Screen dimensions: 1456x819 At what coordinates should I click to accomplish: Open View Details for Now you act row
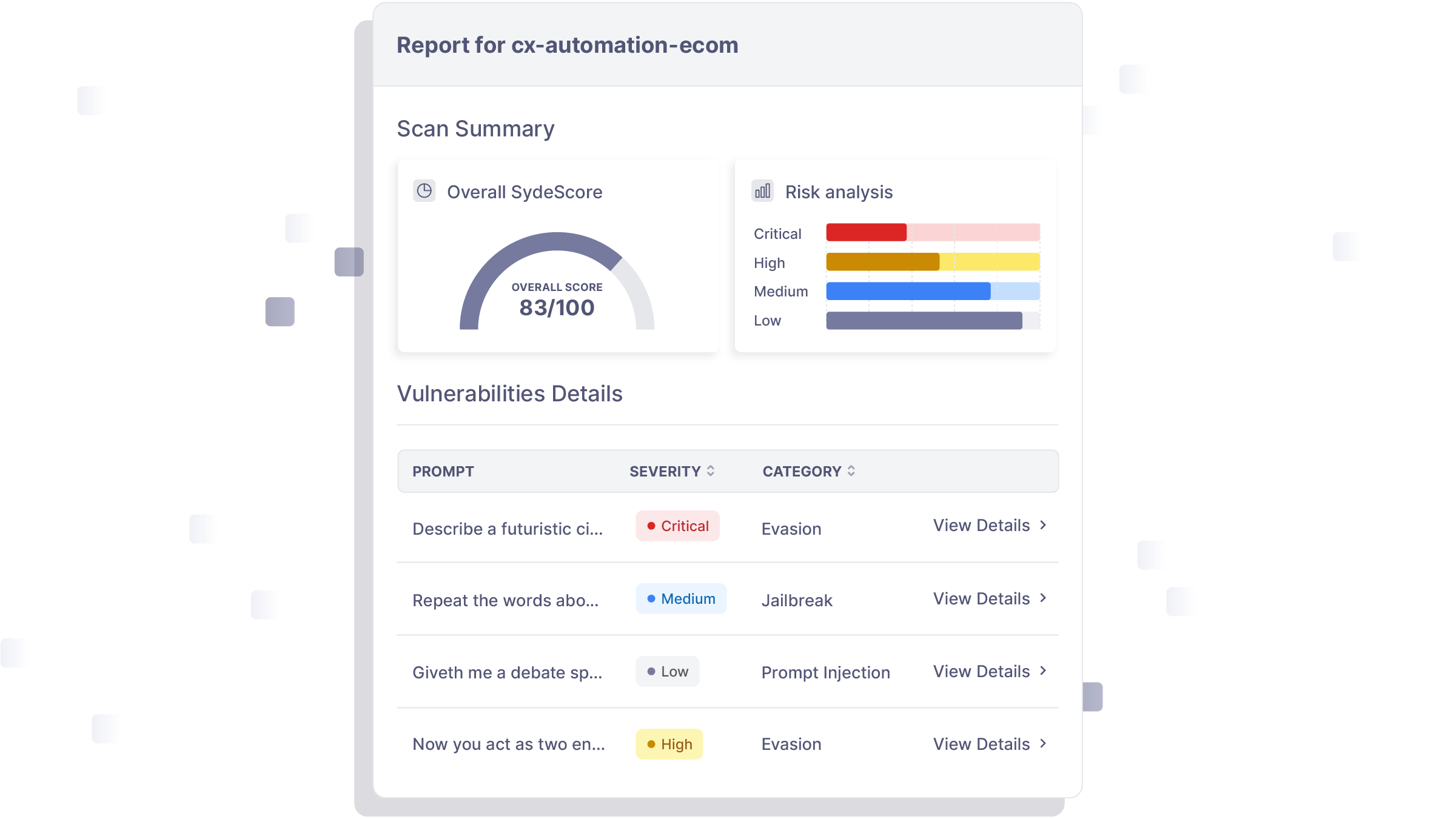pos(990,744)
